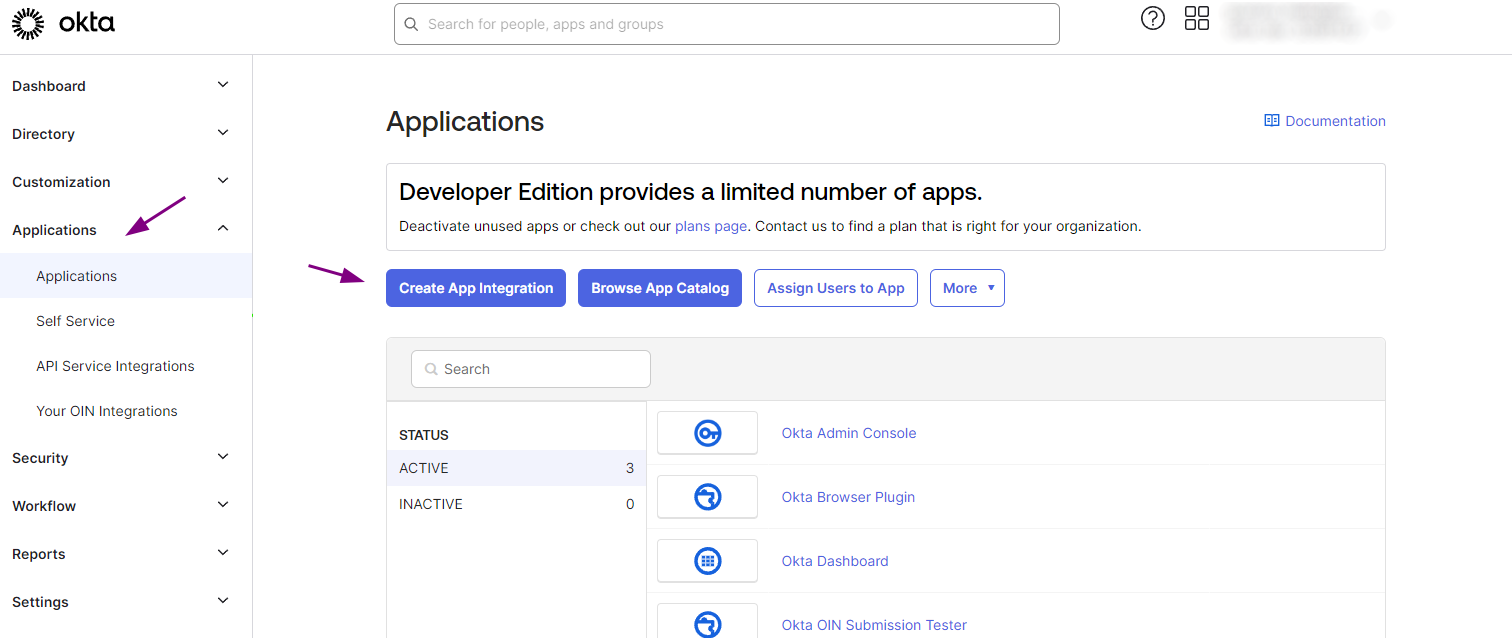Click the Documentation book icon
Screen dimensions: 1512x638
coord(1271,120)
